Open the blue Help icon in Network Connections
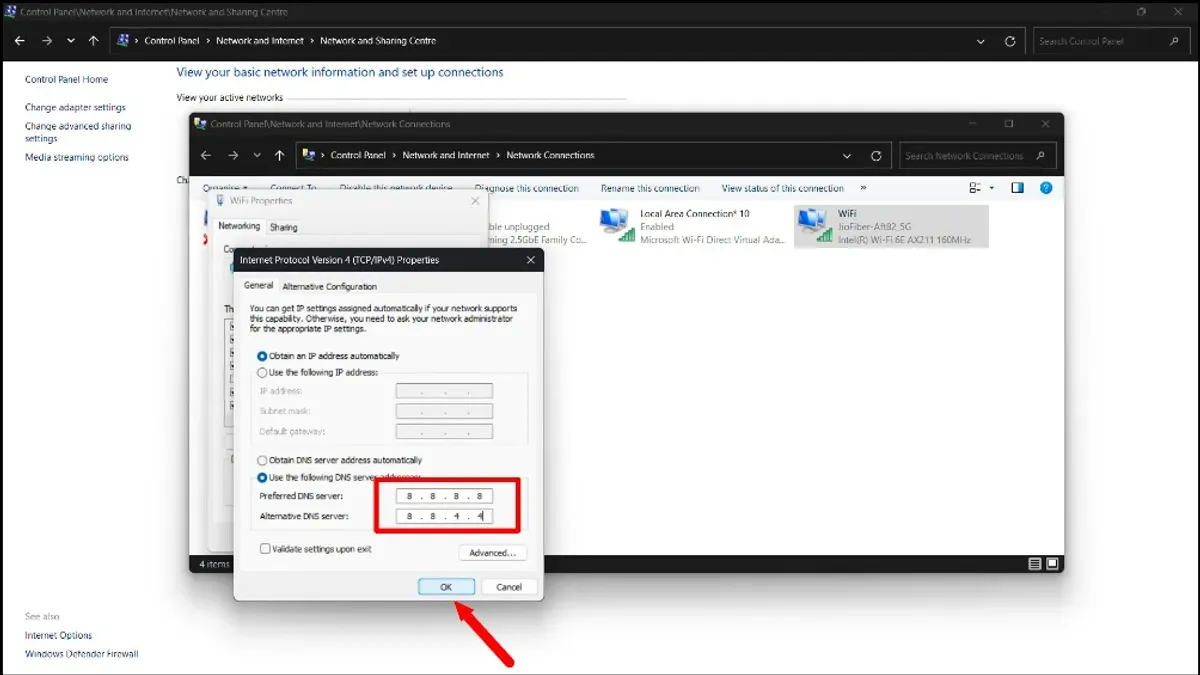 coord(1047,188)
